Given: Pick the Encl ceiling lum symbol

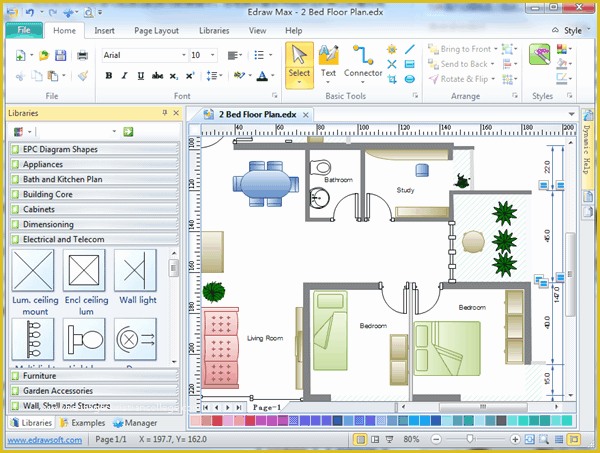Looking at the screenshot, I should tap(84, 270).
